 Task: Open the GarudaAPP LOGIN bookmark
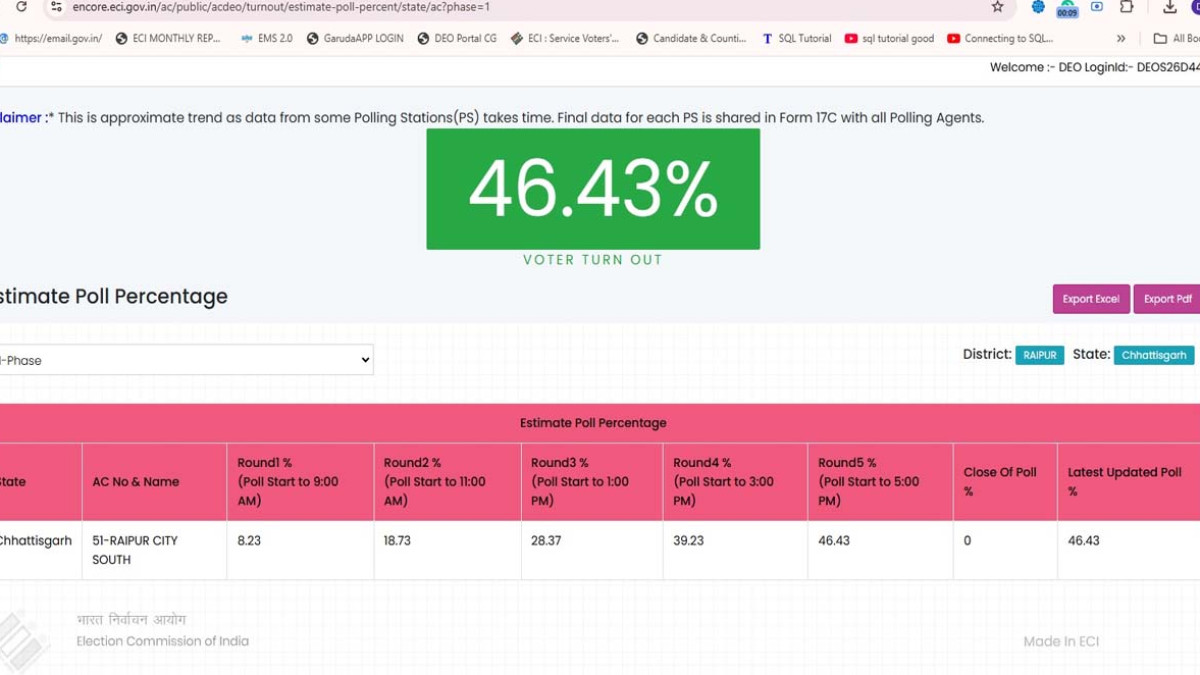click(355, 38)
